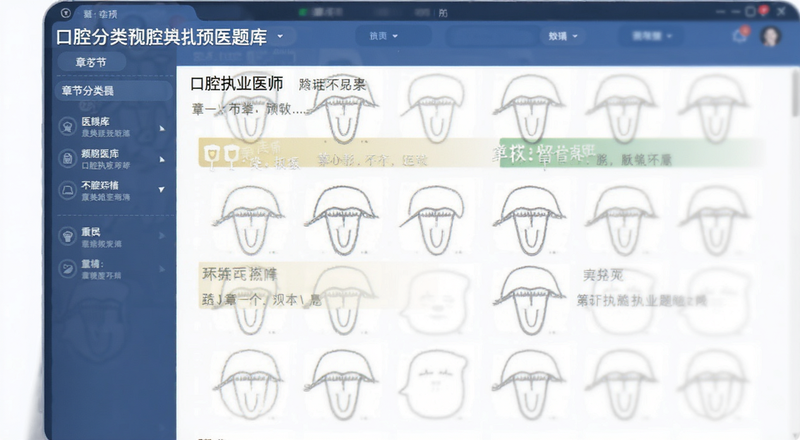800x440 pixels.
Task: Click the notification bell icon
Action: pos(740,36)
